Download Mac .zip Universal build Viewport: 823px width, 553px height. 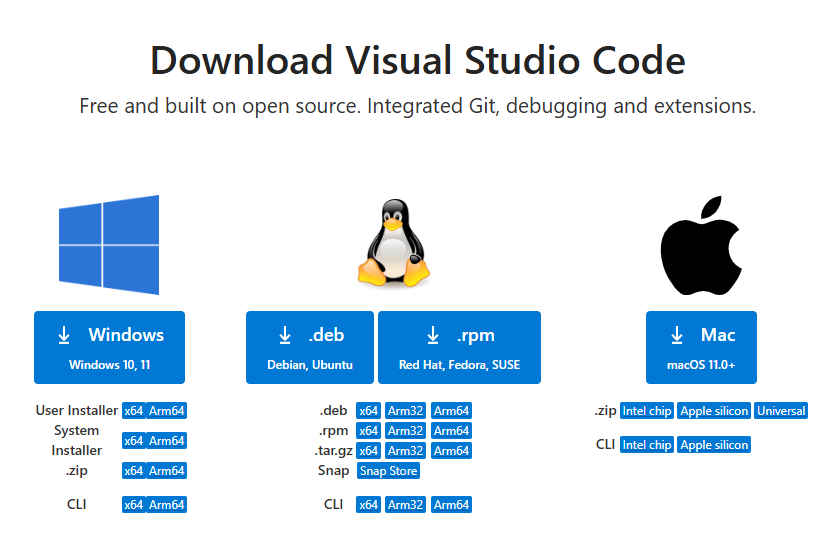(x=781, y=411)
